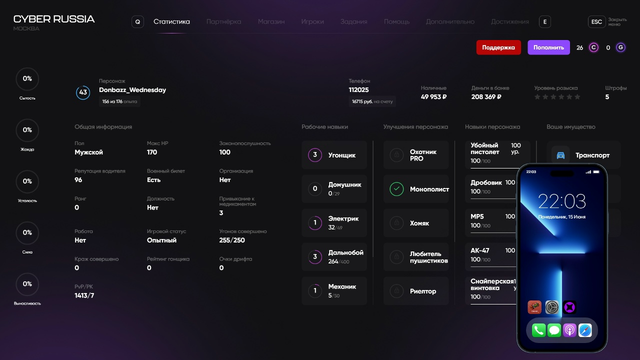
Task: Click the Игровой статус value Опытный
Action: (x=162, y=240)
